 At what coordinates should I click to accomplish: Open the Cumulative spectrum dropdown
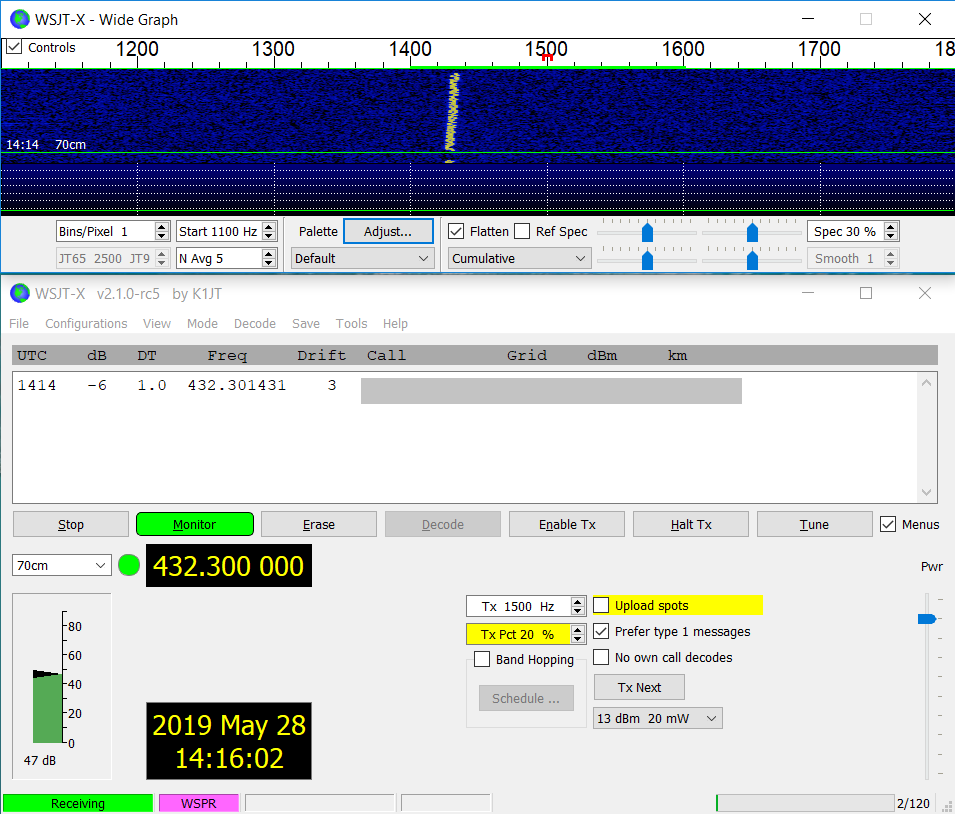(520, 258)
